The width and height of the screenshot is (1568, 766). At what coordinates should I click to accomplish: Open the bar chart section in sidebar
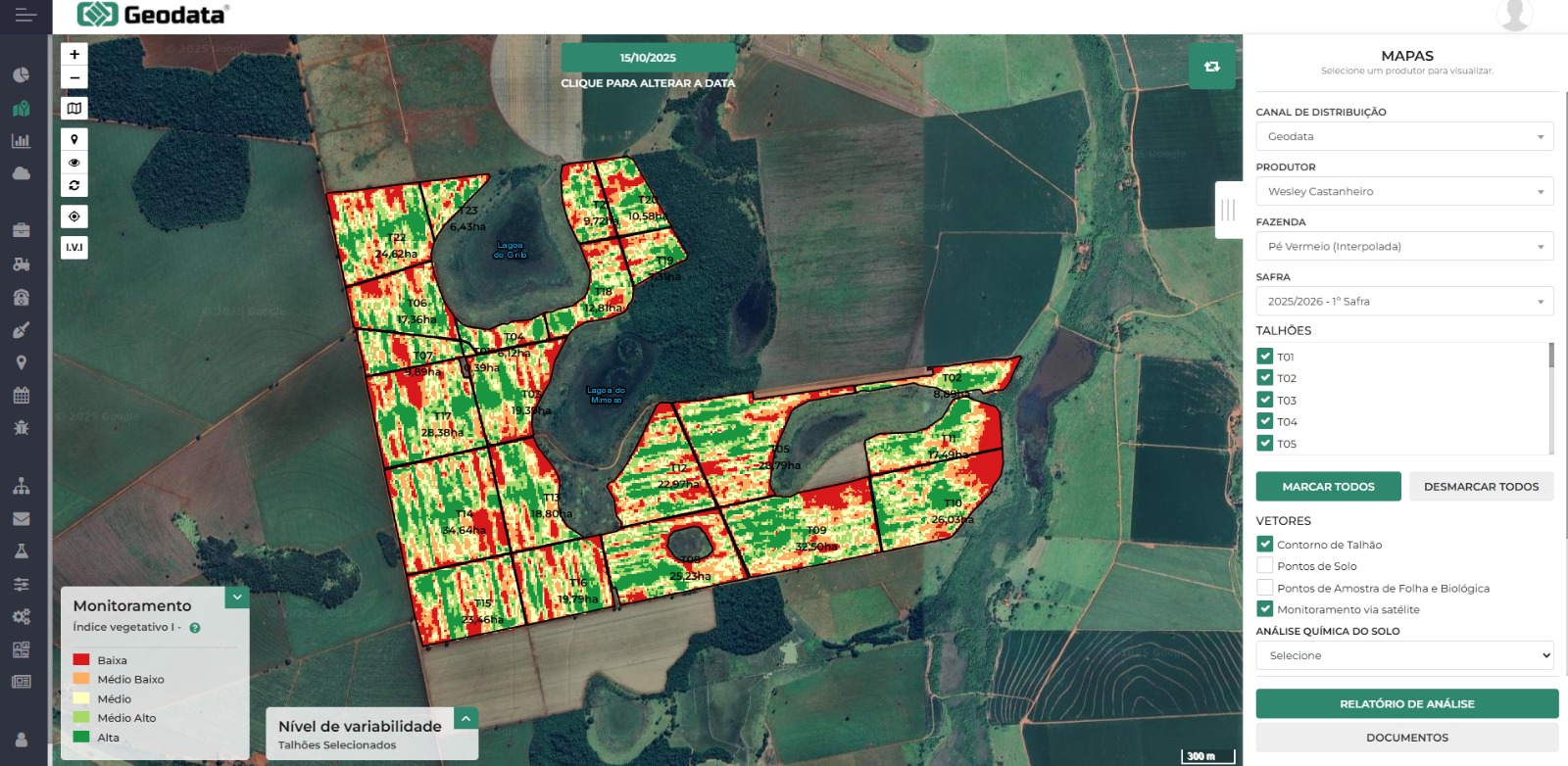(x=22, y=141)
